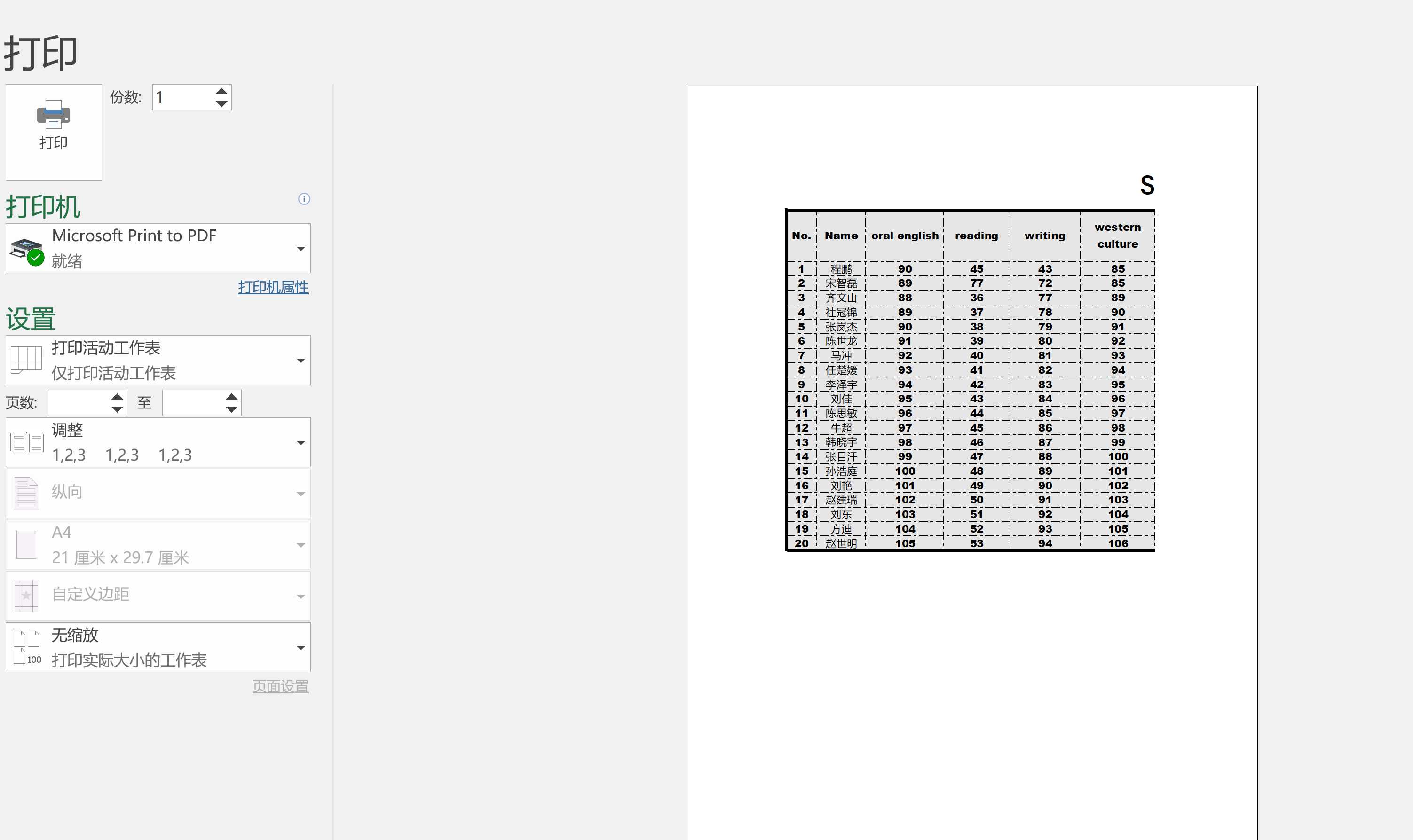1413x840 pixels.
Task: Increment the end page spinner up arrow
Action: (x=231, y=397)
